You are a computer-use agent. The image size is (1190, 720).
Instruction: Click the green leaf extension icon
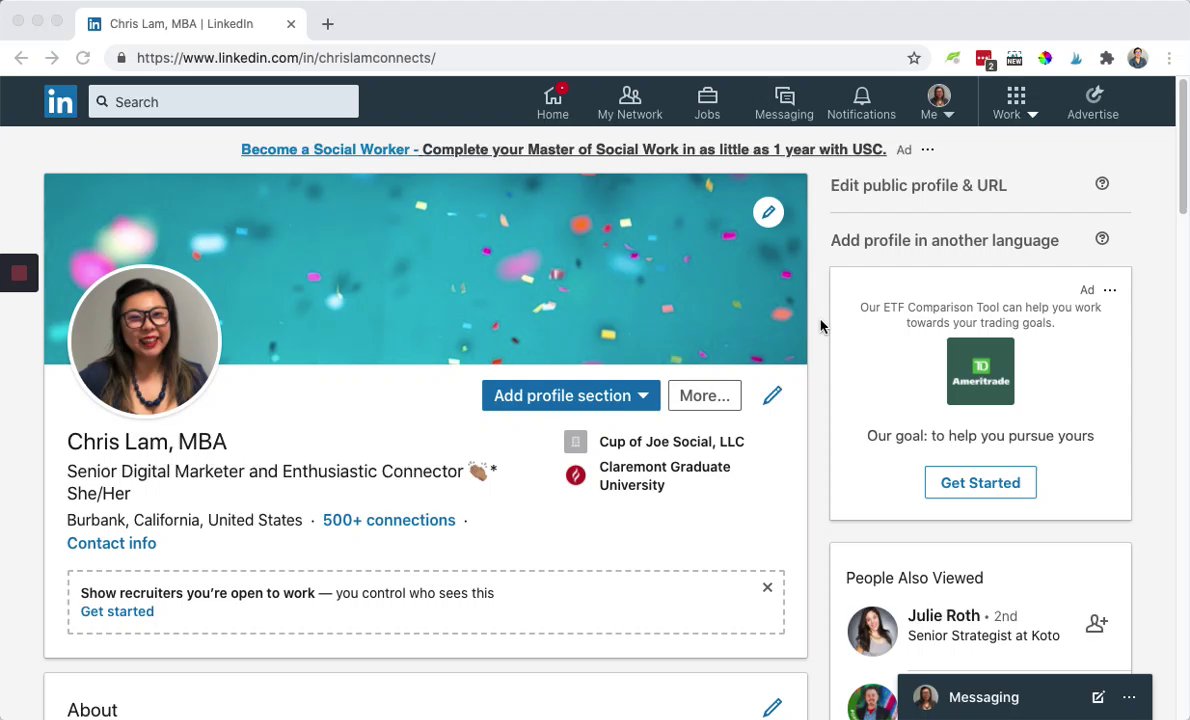952,58
